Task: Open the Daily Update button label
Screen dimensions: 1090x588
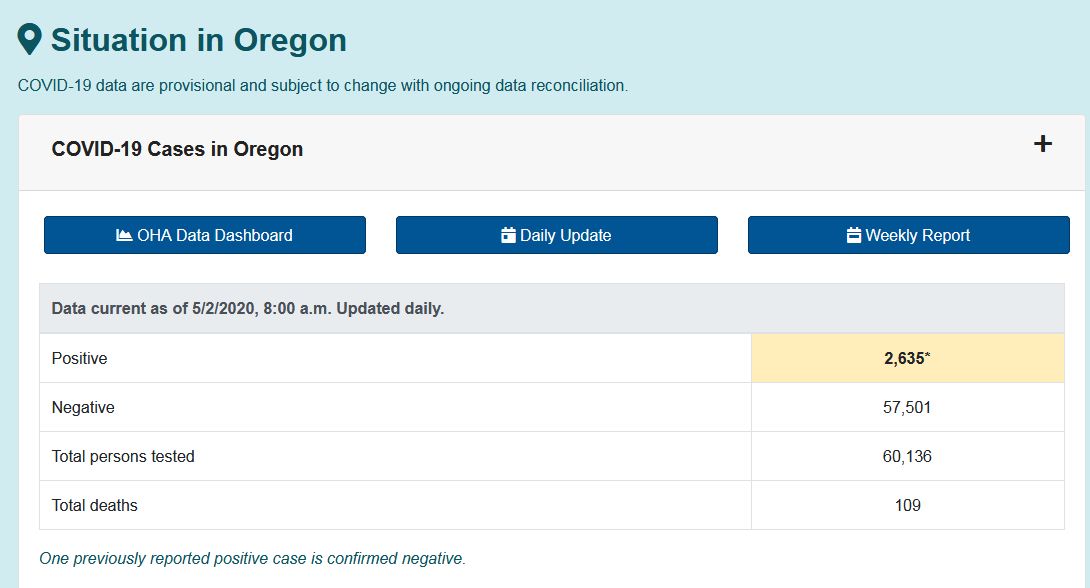Action: 565,236
